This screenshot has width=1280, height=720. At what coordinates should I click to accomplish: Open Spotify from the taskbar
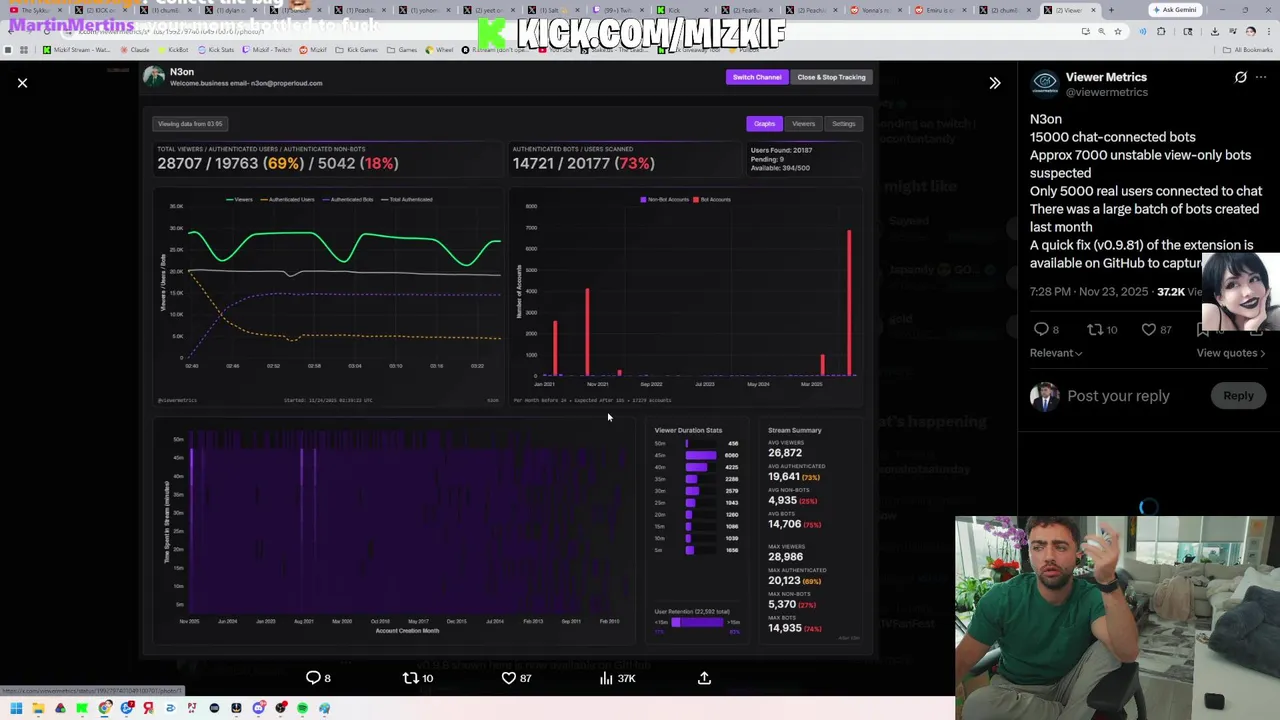point(302,708)
